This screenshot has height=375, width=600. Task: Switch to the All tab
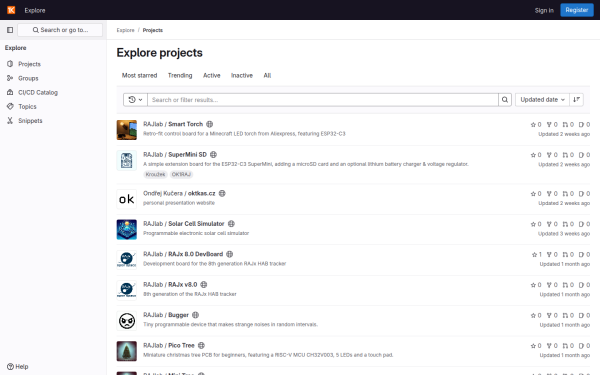pyautogui.click(x=267, y=75)
